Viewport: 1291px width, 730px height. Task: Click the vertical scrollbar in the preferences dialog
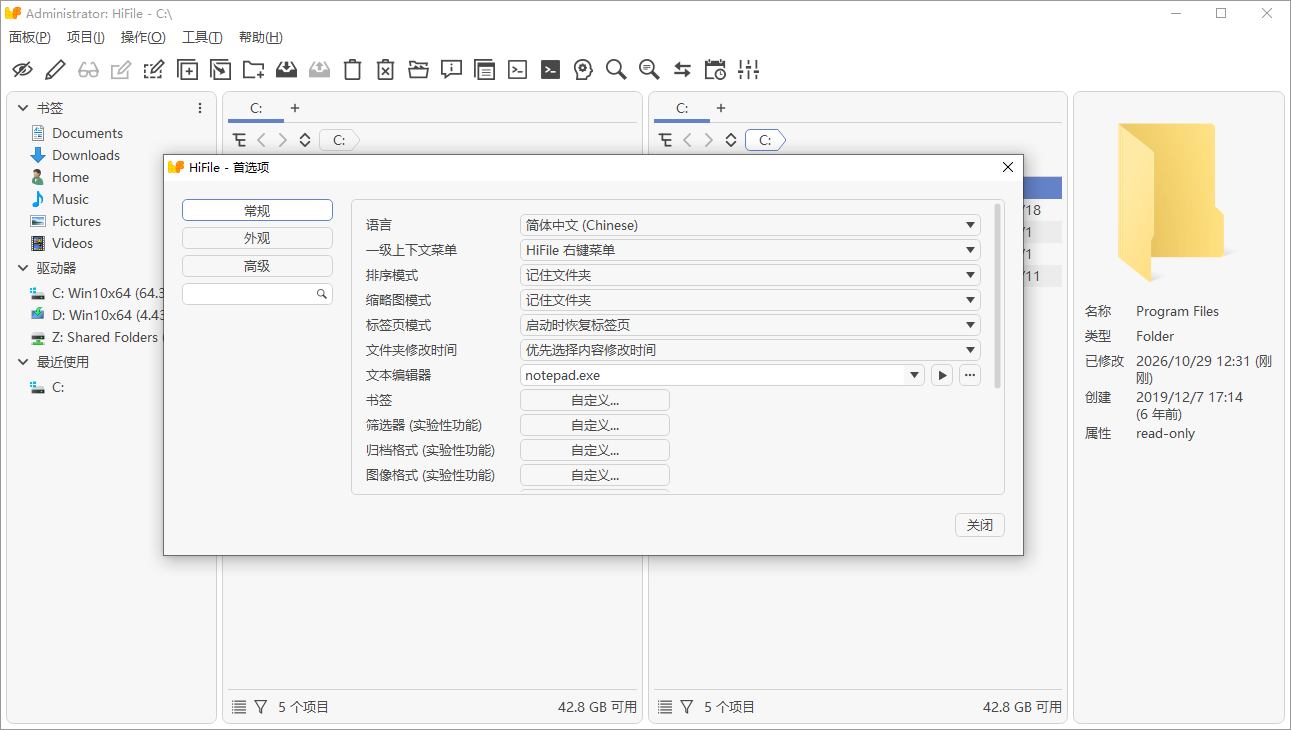point(997,295)
